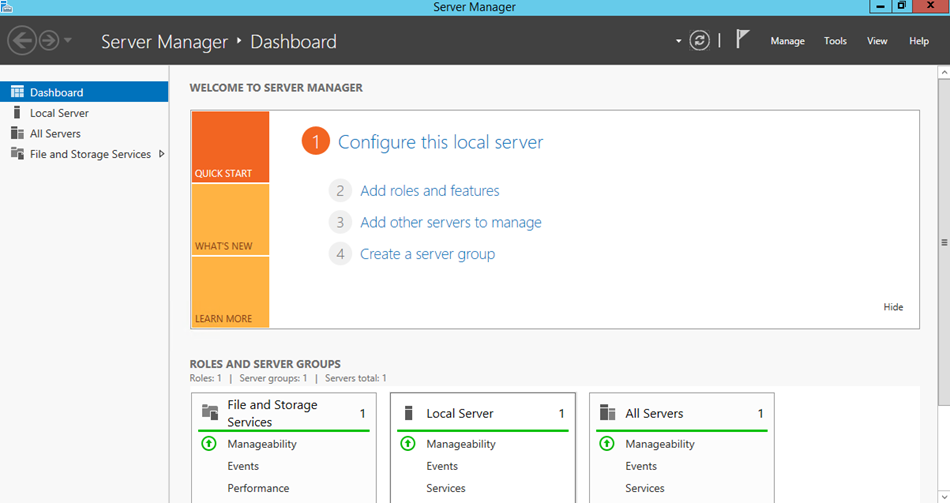The image size is (950, 503).
Task: Open the View menu
Action: click(877, 41)
